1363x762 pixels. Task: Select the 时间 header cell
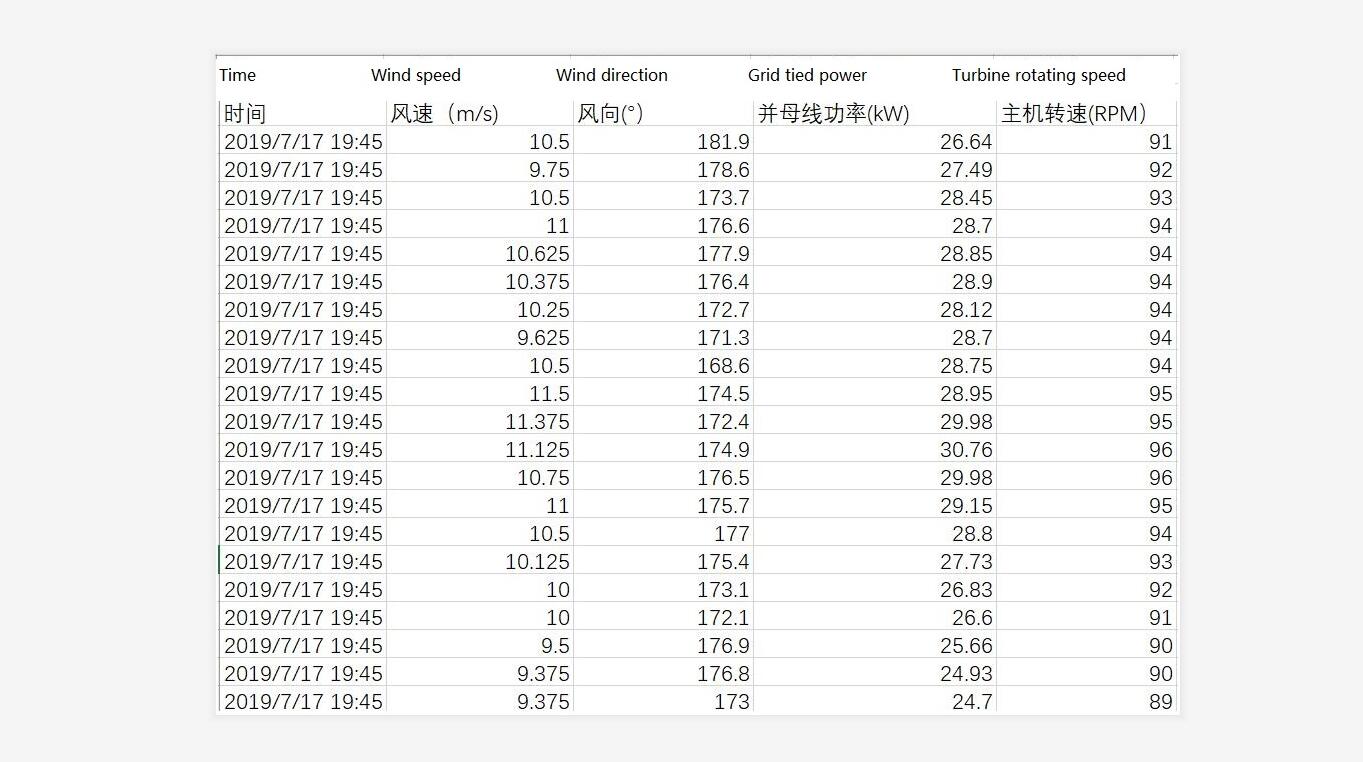point(302,113)
